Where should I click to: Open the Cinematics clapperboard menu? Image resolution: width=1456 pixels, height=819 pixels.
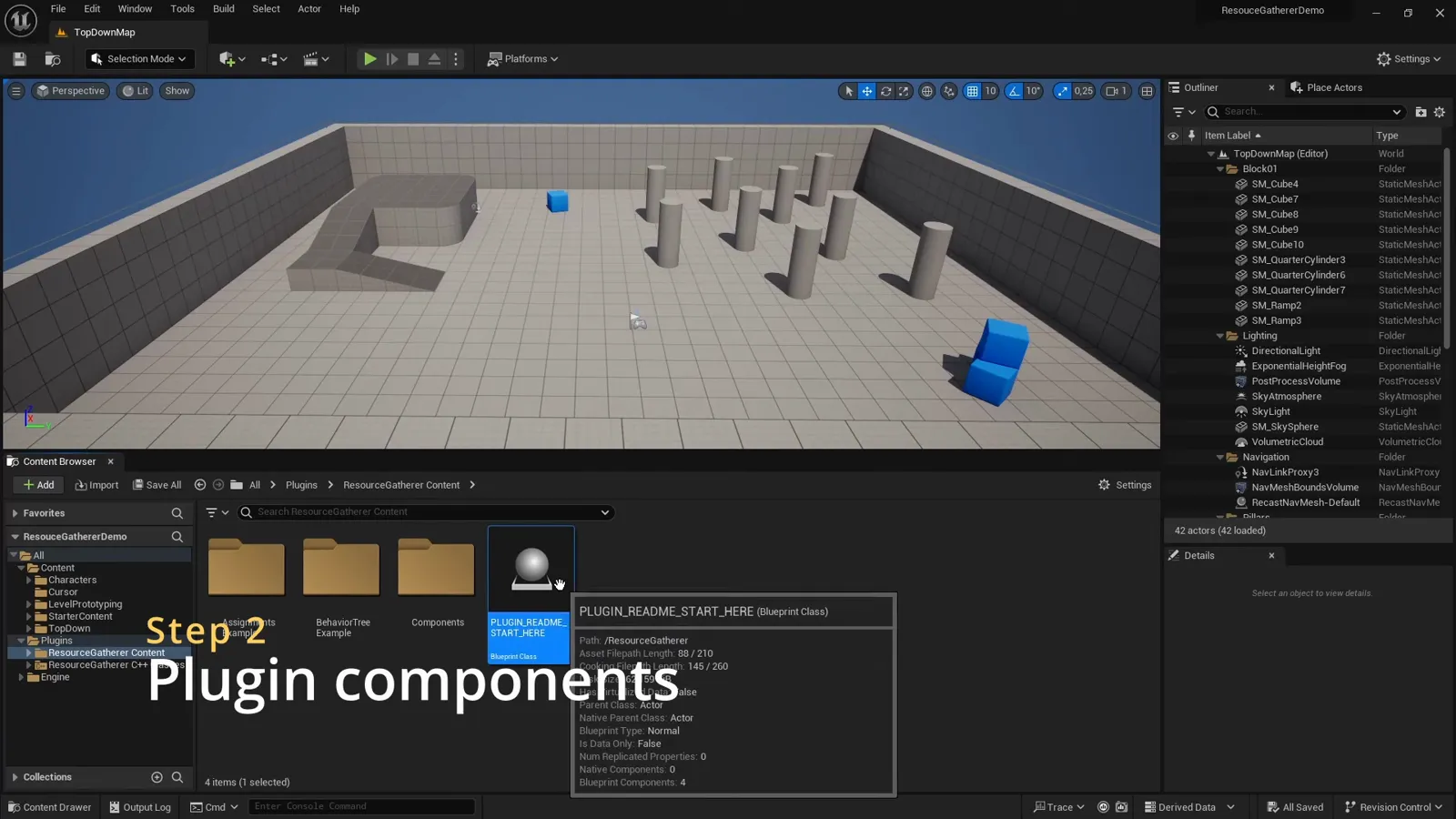pyautogui.click(x=316, y=59)
